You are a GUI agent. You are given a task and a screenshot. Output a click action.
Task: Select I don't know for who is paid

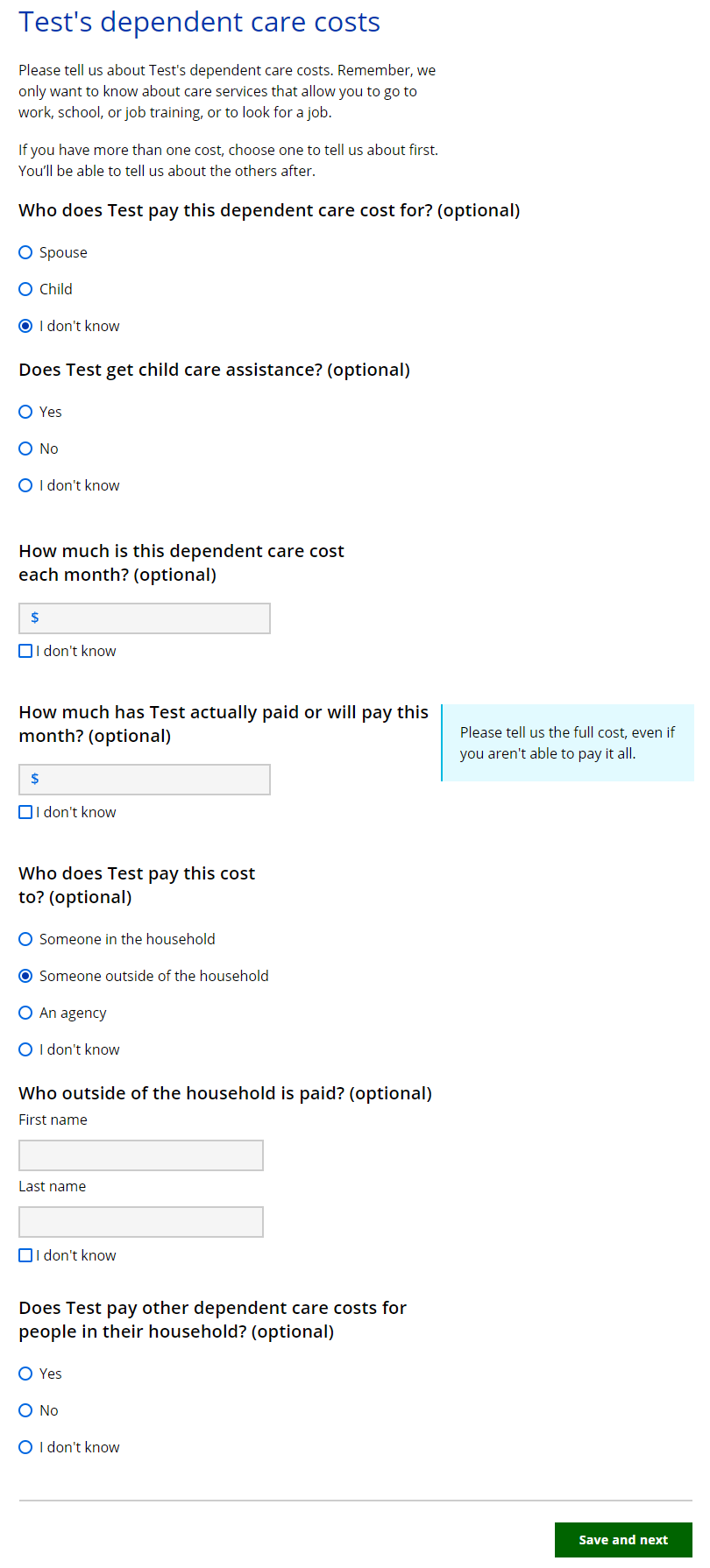click(x=26, y=1049)
